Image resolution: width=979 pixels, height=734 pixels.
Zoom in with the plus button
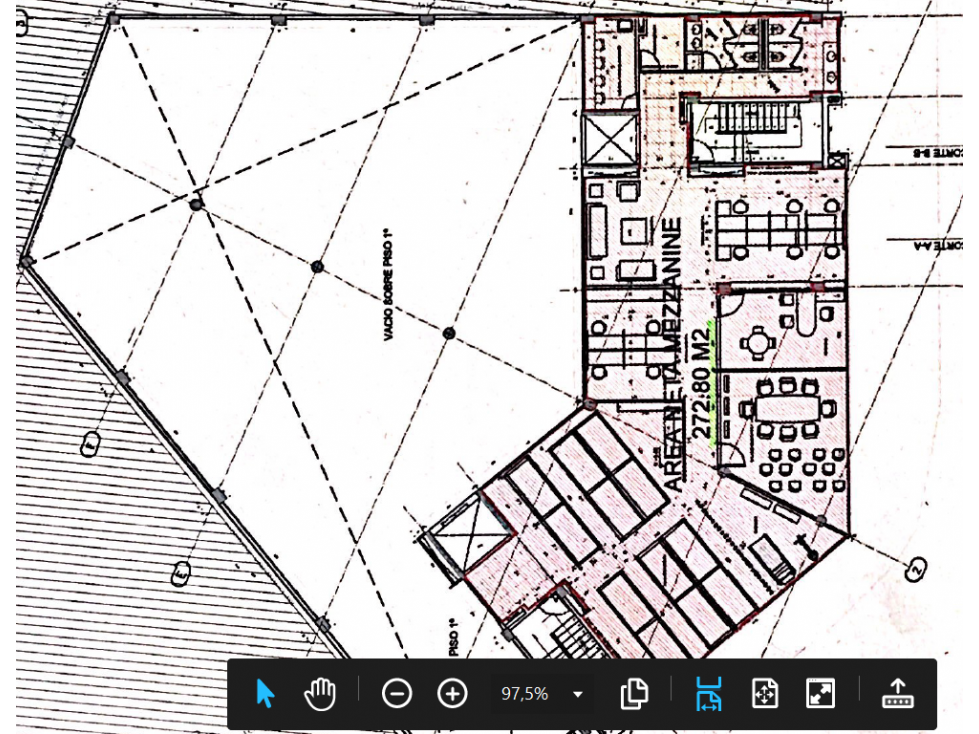click(x=453, y=693)
